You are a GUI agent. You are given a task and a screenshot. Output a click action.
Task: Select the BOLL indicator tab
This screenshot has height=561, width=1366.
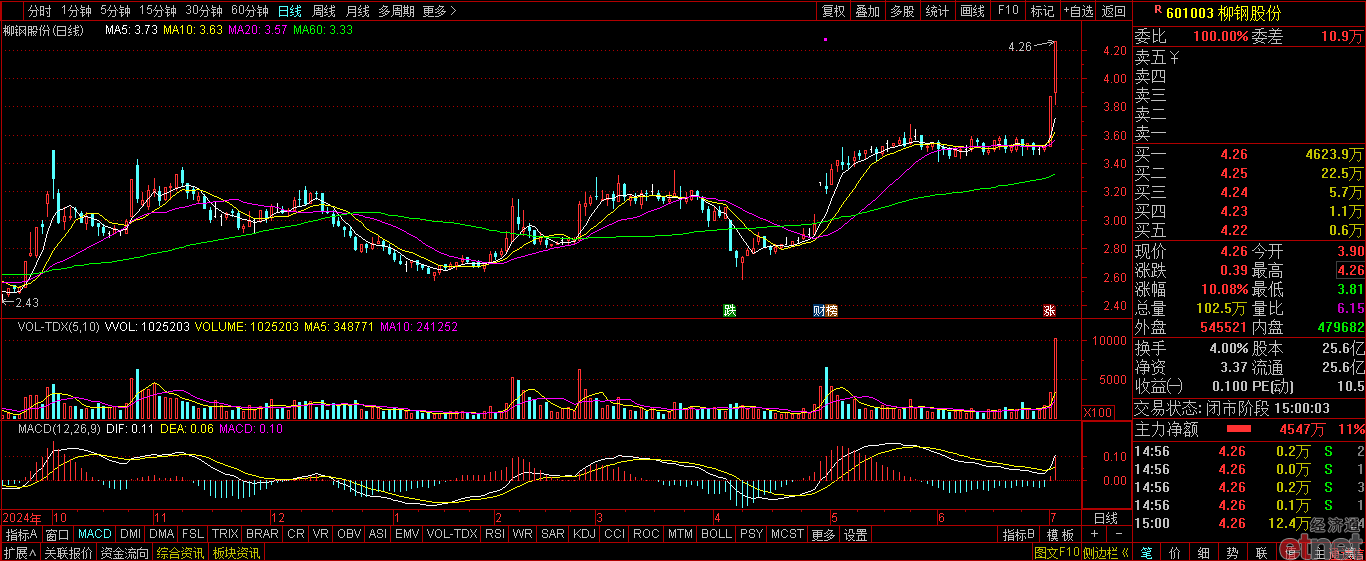click(716, 535)
